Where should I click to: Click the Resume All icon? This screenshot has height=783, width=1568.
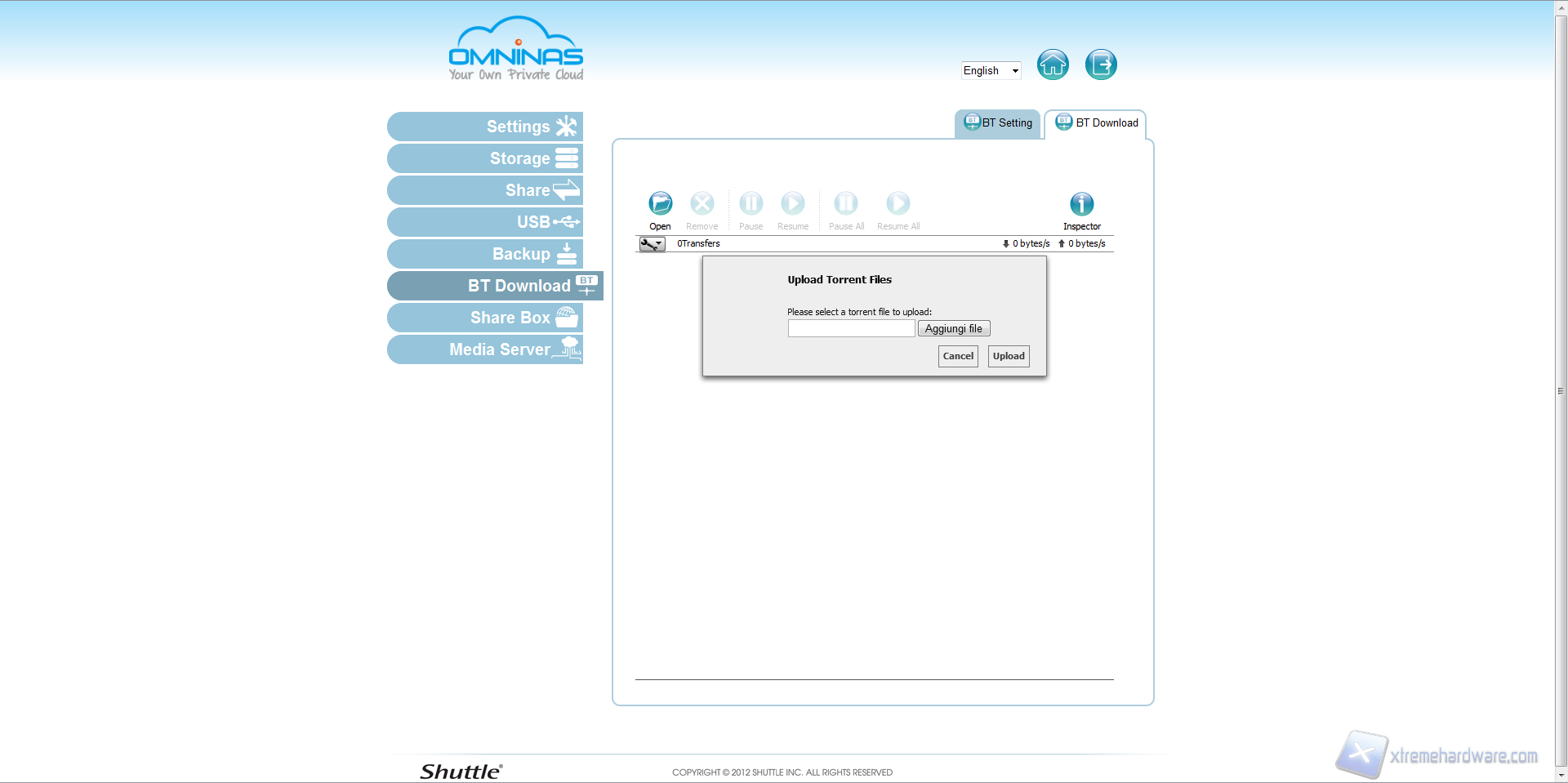898,203
